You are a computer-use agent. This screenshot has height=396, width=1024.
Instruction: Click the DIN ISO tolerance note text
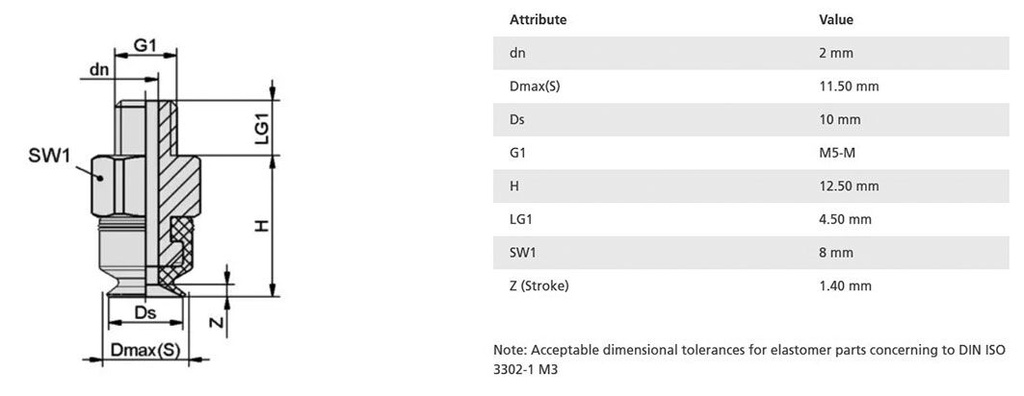pyautogui.click(x=750, y=359)
